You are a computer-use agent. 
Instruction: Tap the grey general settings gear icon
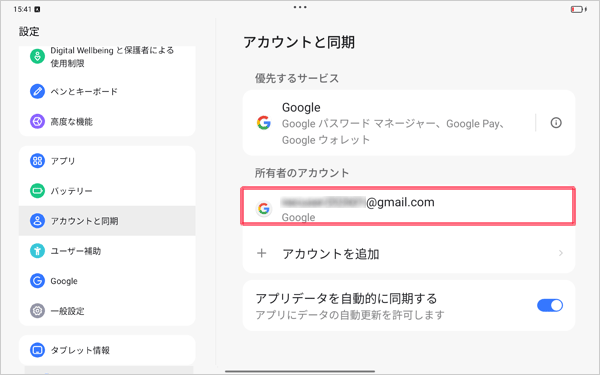[37, 311]
